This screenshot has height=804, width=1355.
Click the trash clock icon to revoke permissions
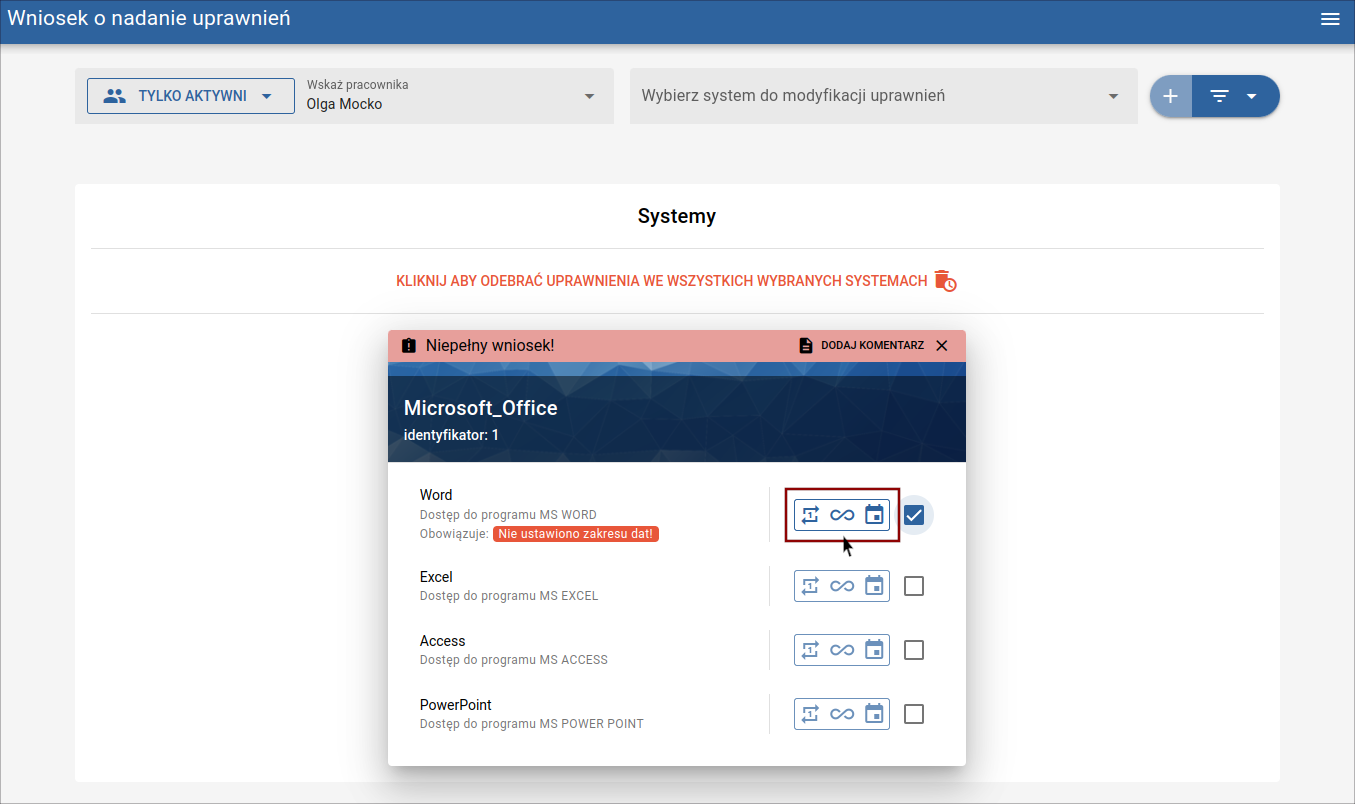click(945, 281)
